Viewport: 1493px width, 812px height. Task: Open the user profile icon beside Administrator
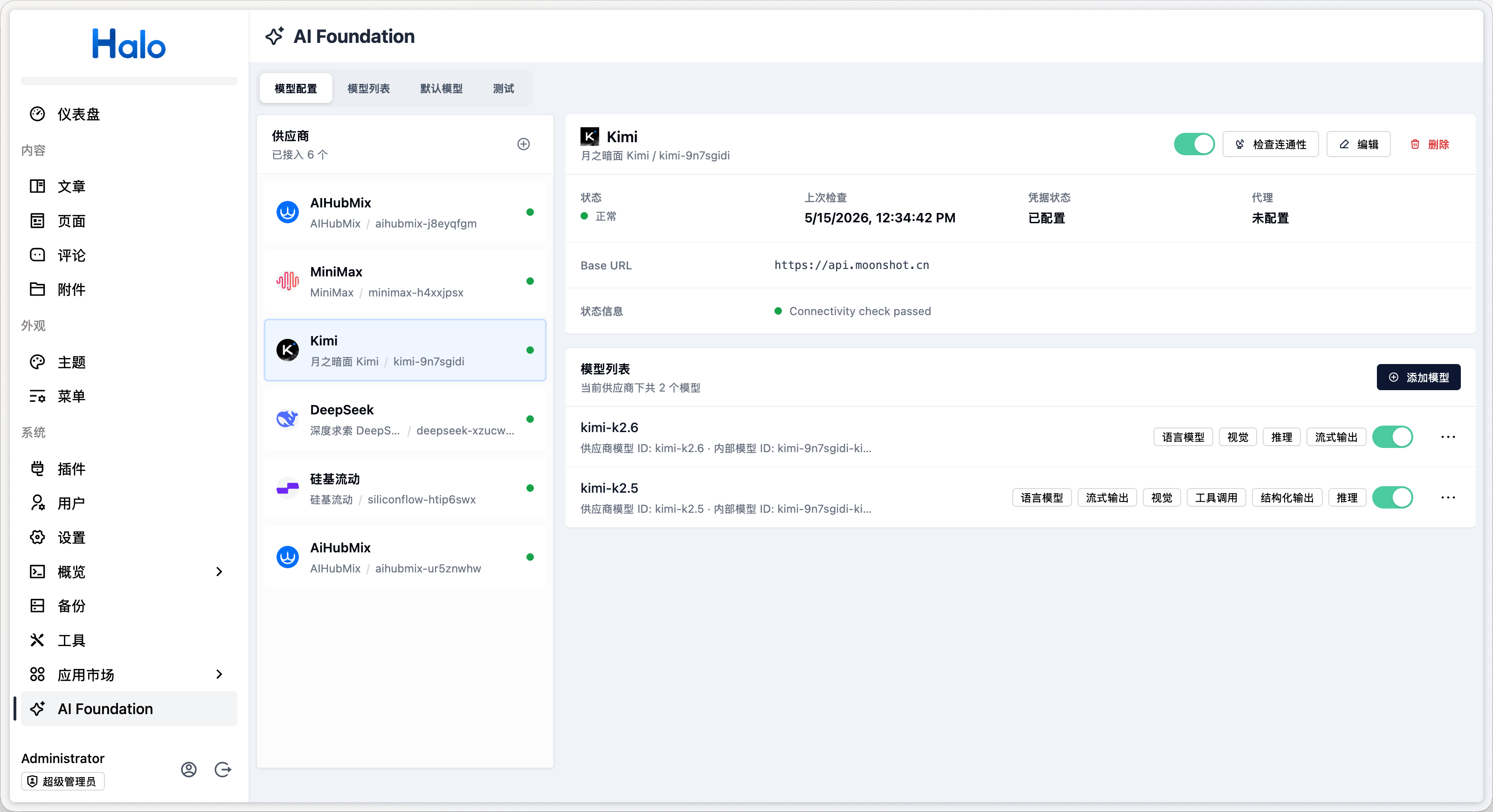[189, 770]
